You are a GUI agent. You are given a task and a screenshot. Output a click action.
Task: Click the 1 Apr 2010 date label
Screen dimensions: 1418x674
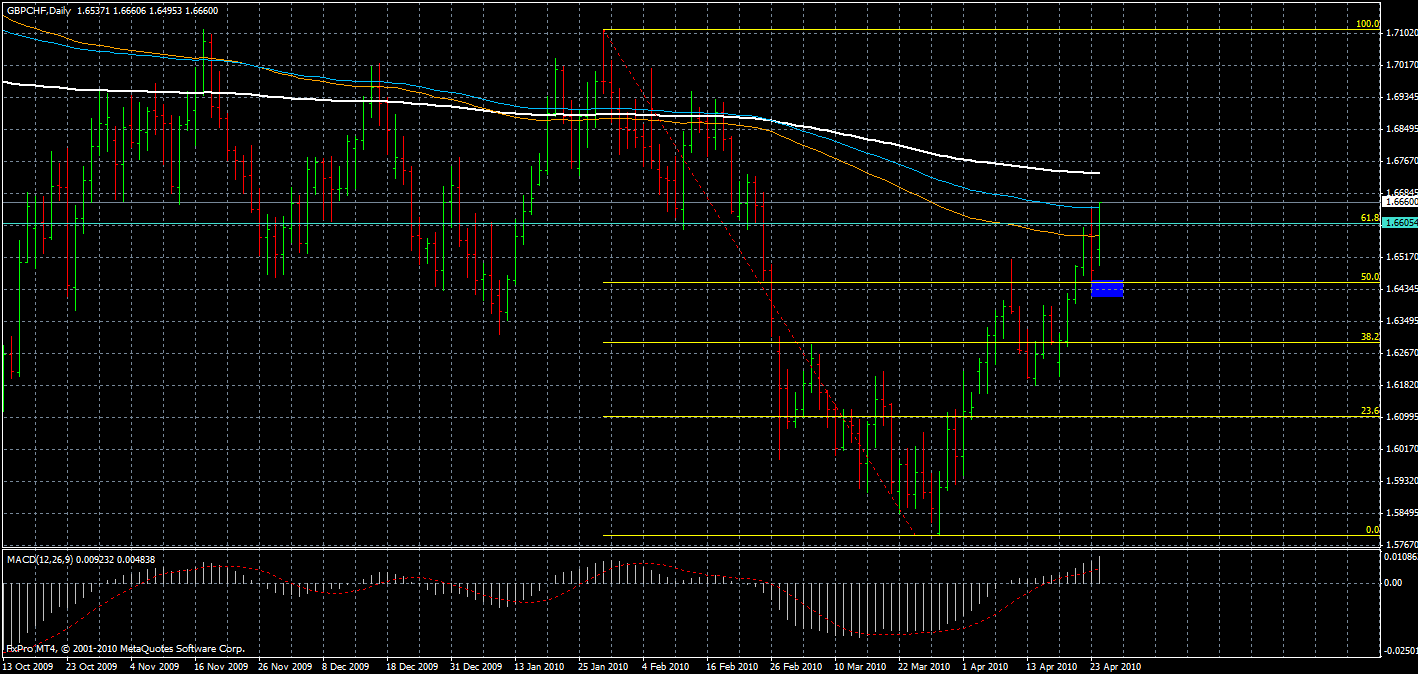[x=986, y=666]
